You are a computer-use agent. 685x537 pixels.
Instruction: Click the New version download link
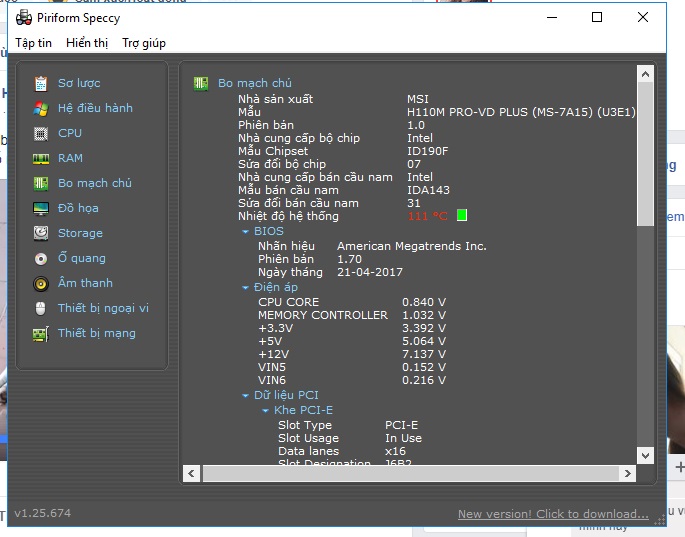553,514
